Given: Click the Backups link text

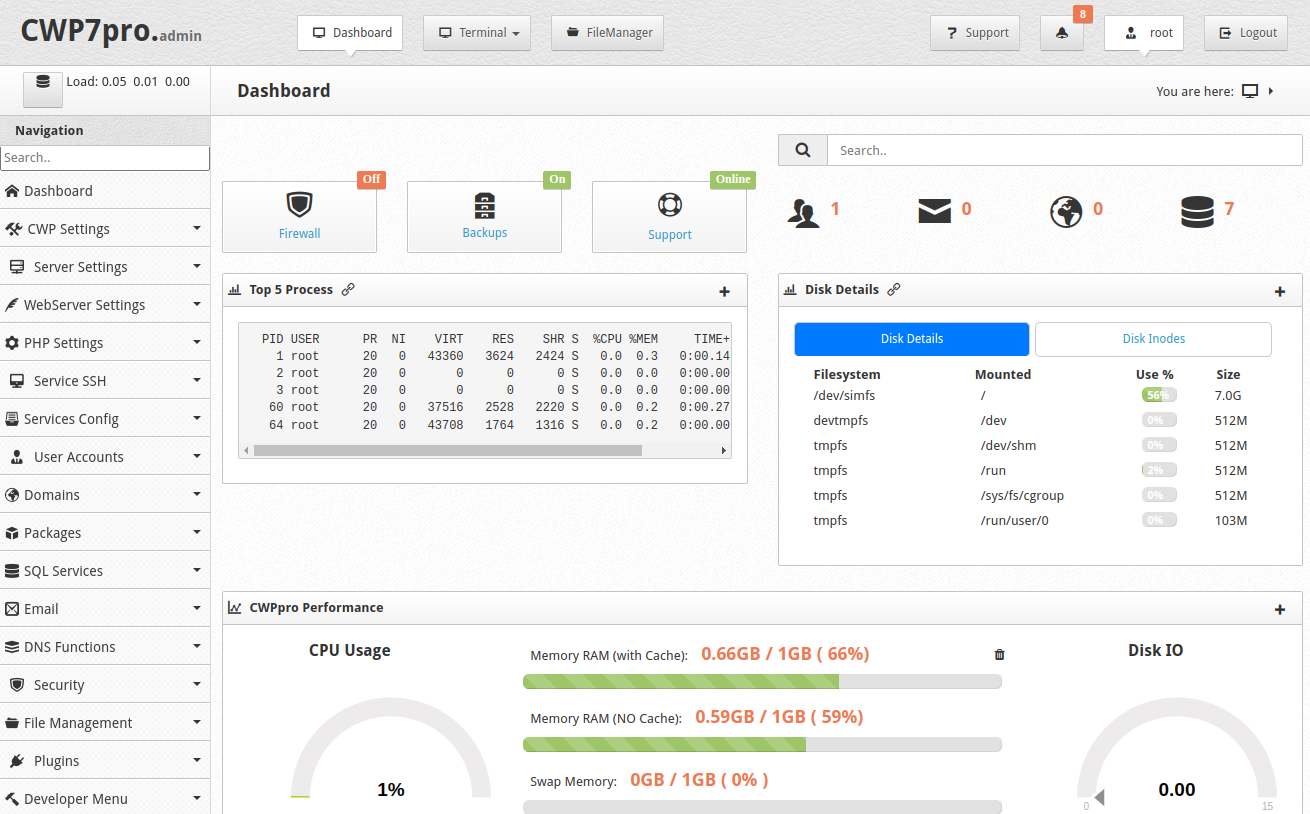Looking at the screenshot, I should pyautogui.click(x=485, y=233).
